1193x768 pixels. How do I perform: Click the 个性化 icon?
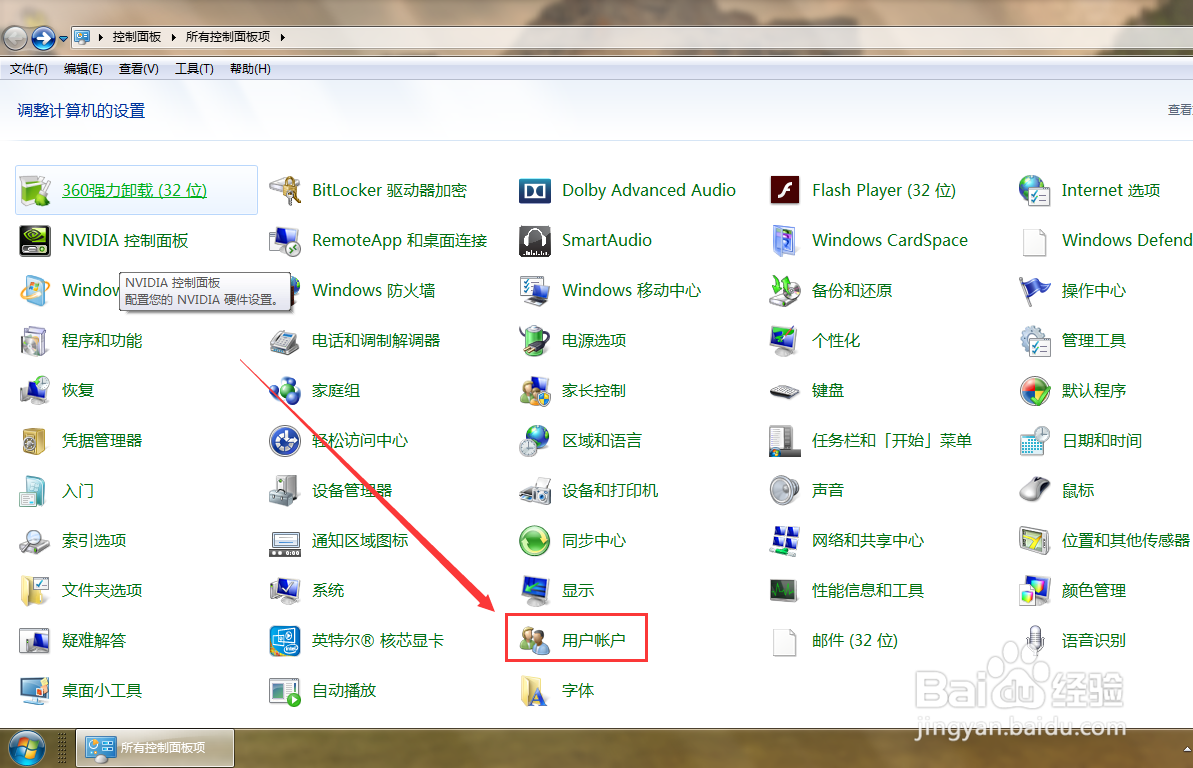(785, 341)
